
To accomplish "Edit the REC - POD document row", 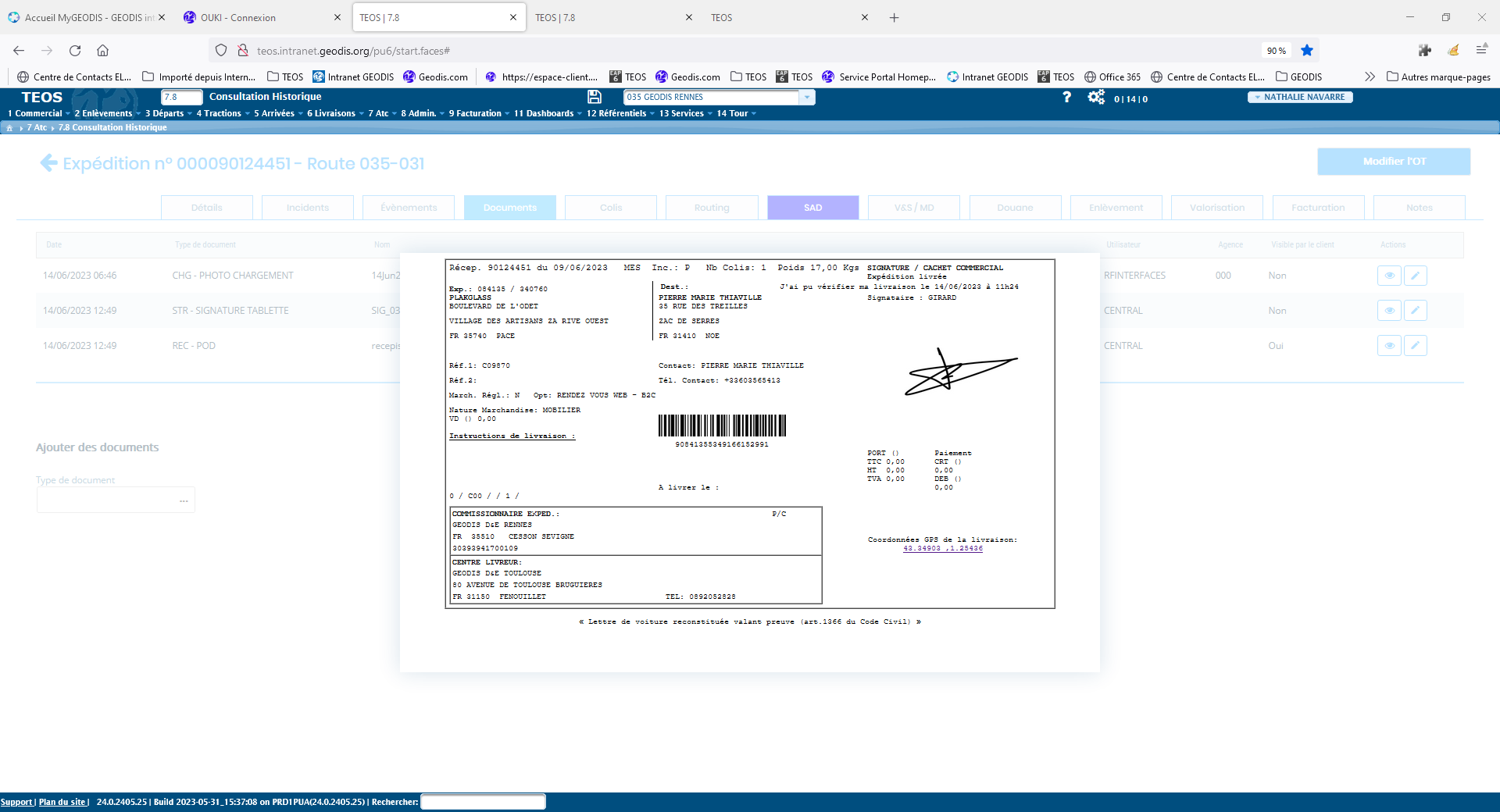I will tap(1415, 346).
